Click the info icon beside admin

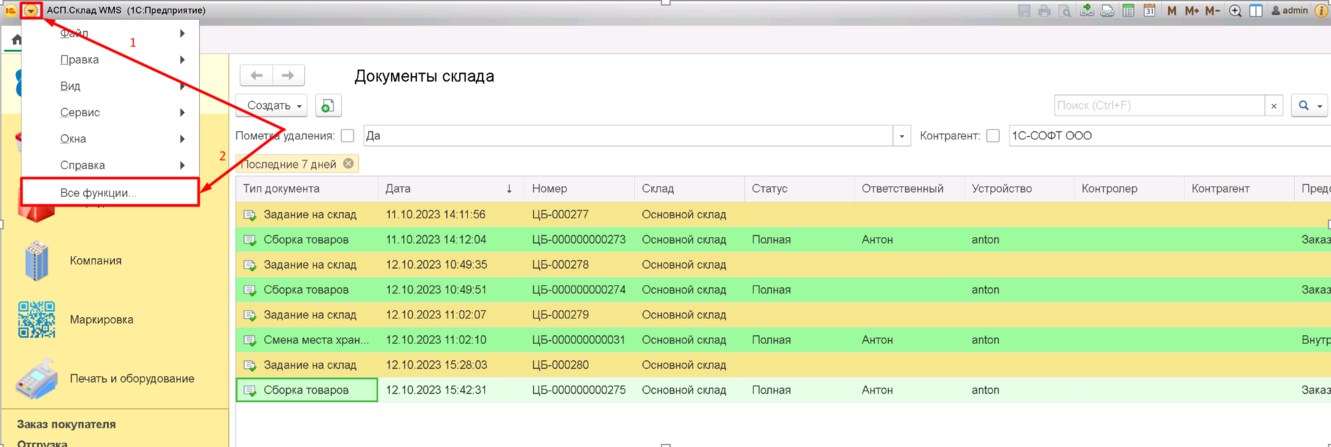1321,11
